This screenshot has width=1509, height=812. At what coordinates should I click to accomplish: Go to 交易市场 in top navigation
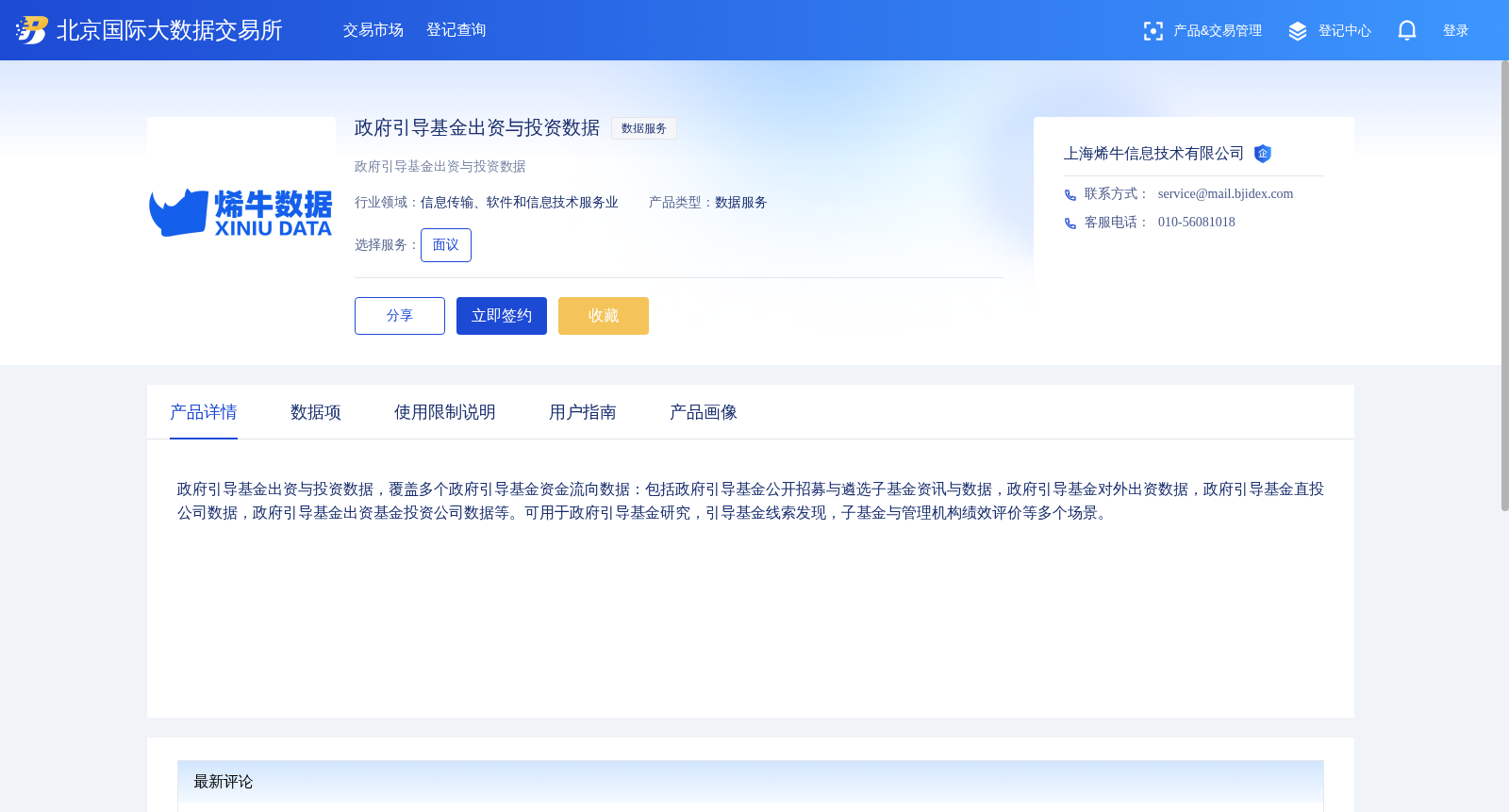373,30
